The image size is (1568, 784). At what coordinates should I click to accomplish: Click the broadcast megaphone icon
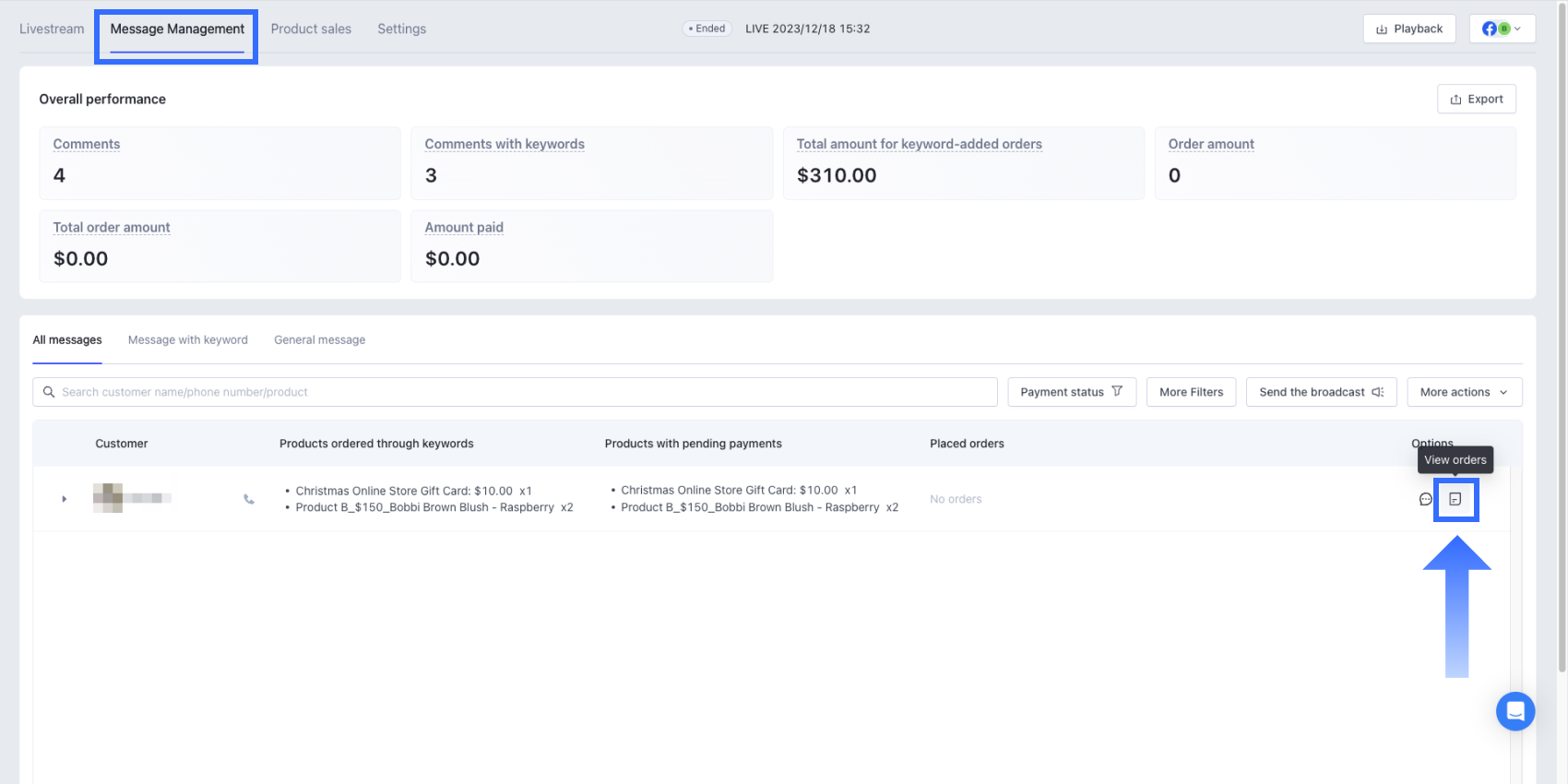click(1377, 392)
